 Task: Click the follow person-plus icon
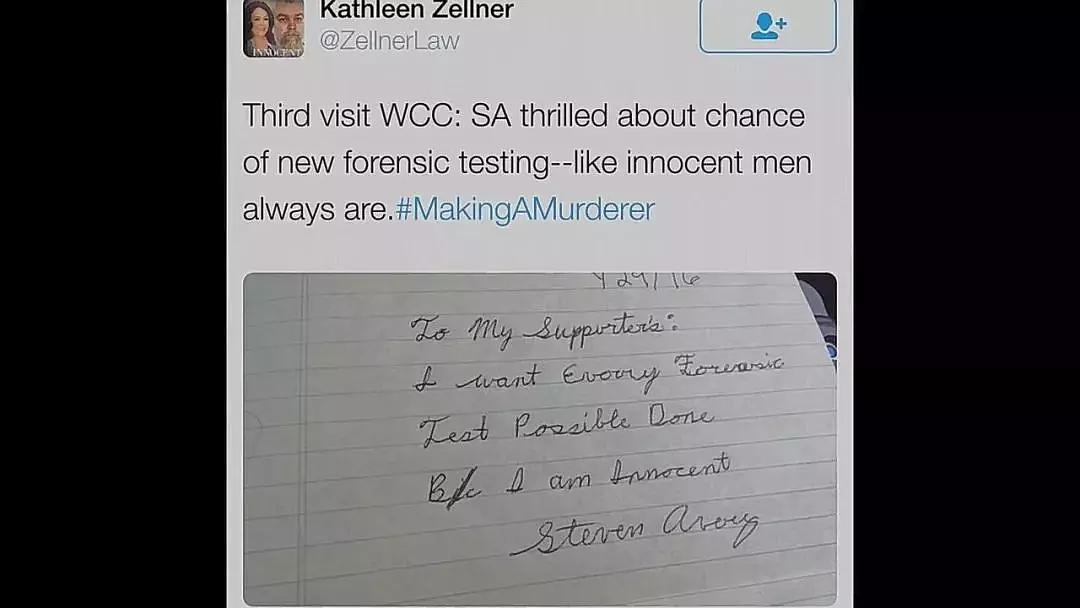point(768,26)
